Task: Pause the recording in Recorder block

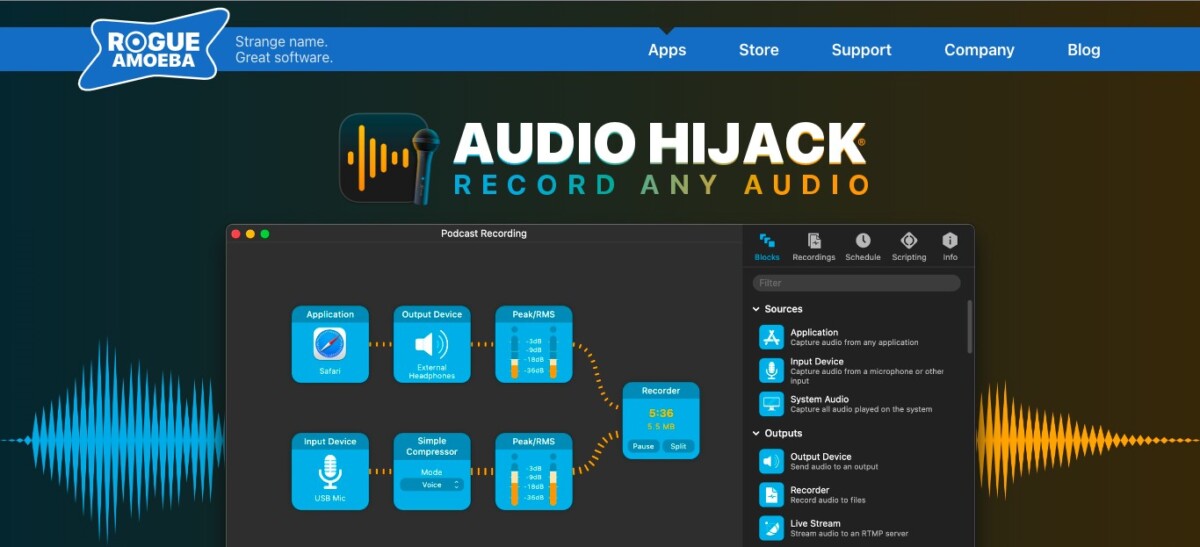Action: 643,446
